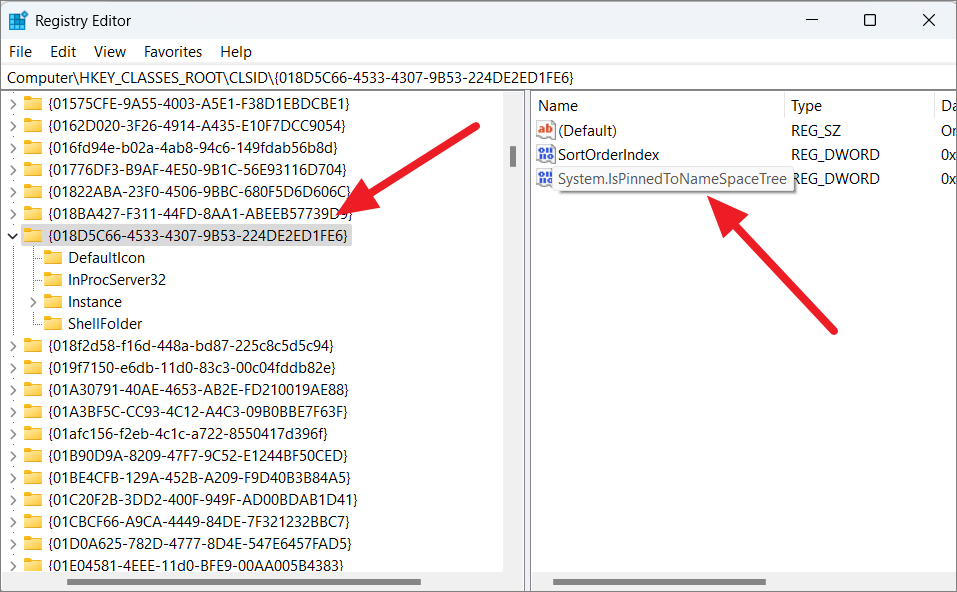Maximize the Registry Editor window
The height and width of the screenshot is (592, 957).
870,20
